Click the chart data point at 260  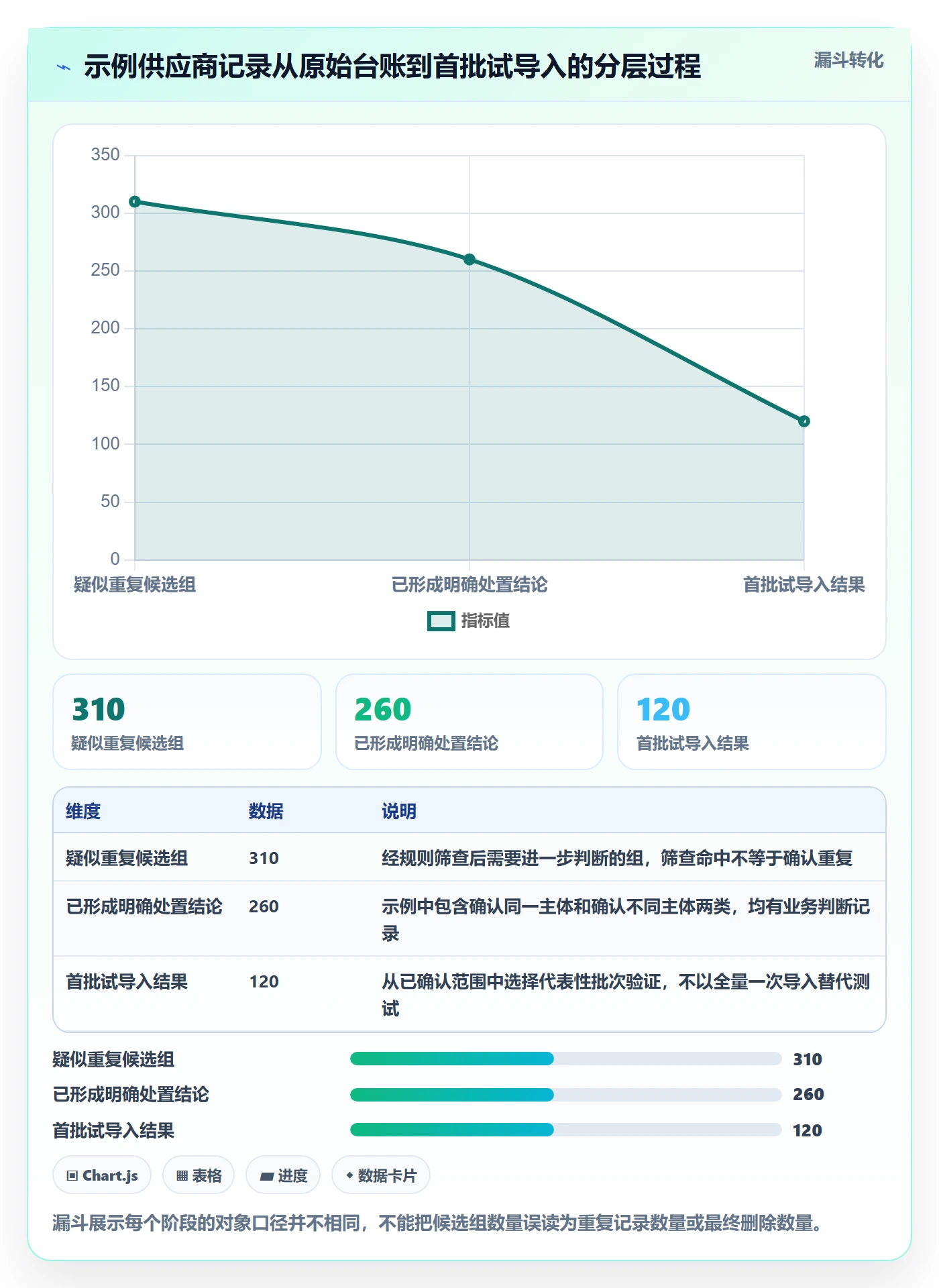pos(469,260)
